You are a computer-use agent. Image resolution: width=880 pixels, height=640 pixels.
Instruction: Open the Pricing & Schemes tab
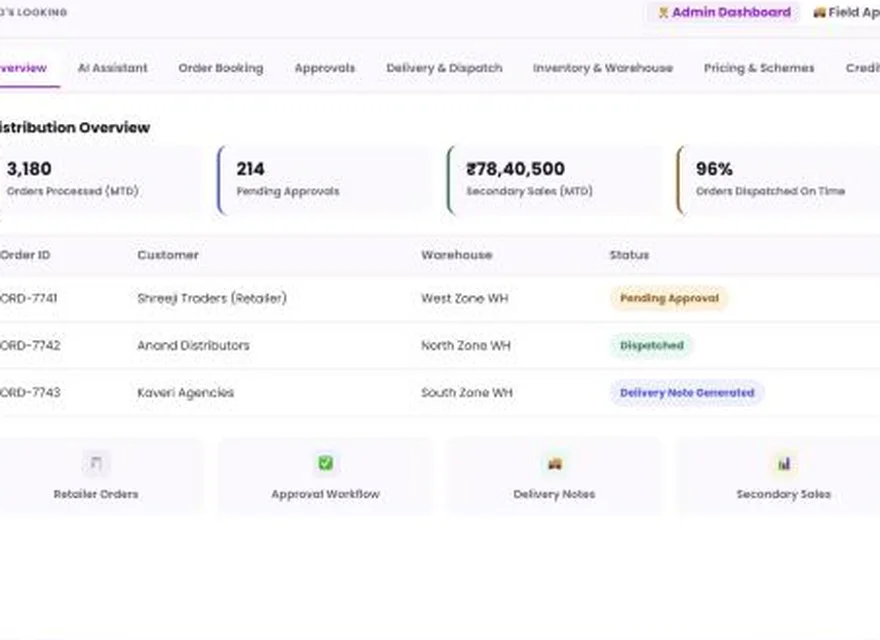[759, 68]
